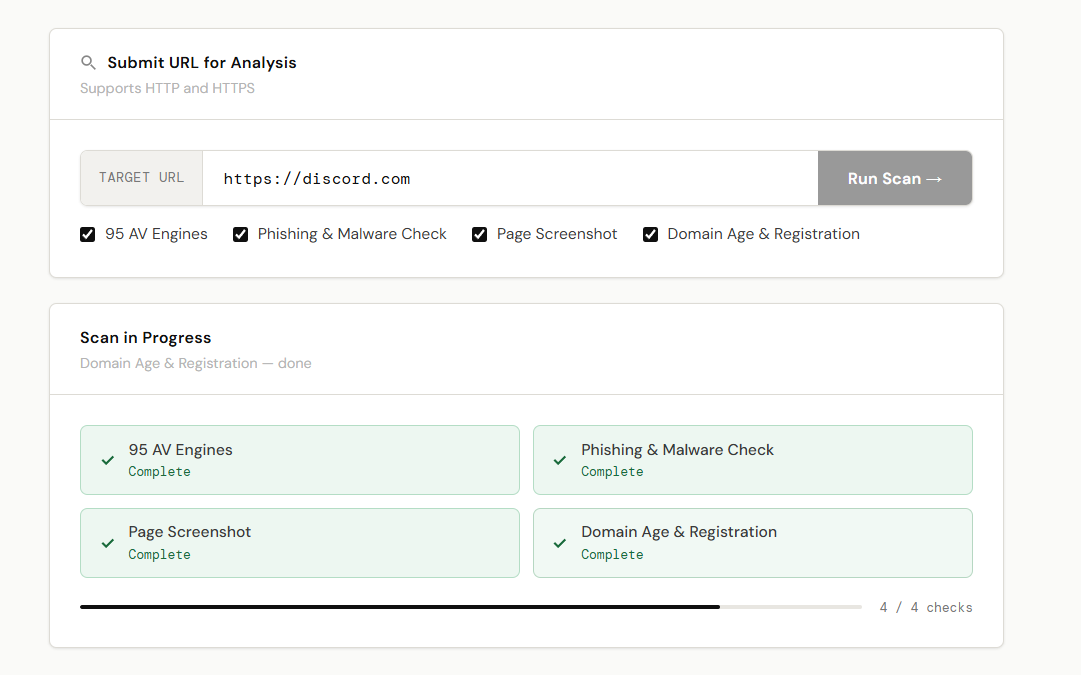Click the Domain Age & Registration checkmark icon

(x=561, y=543)
